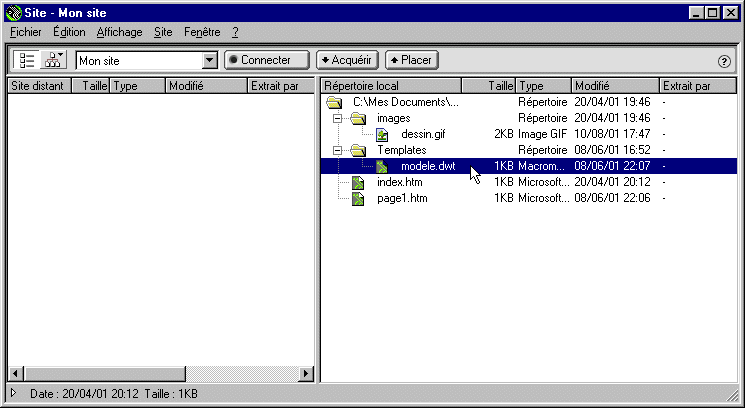Collapse the images folder tree node
This screenshot has width=745, height=408.
(338, 118)
